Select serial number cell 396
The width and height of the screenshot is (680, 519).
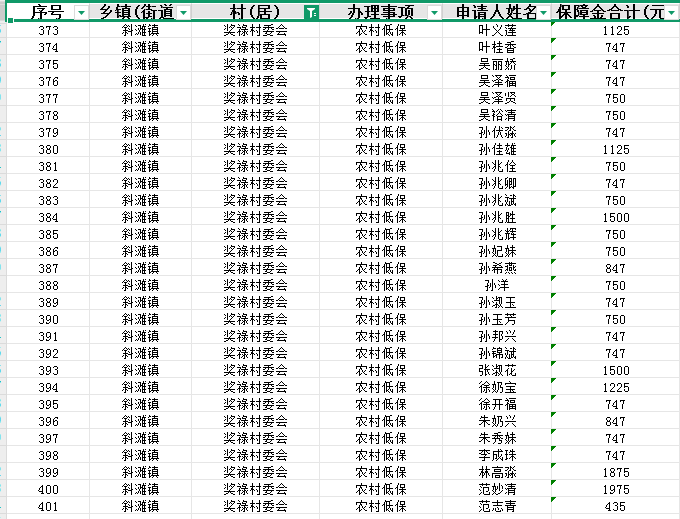(x=48, y=421)
